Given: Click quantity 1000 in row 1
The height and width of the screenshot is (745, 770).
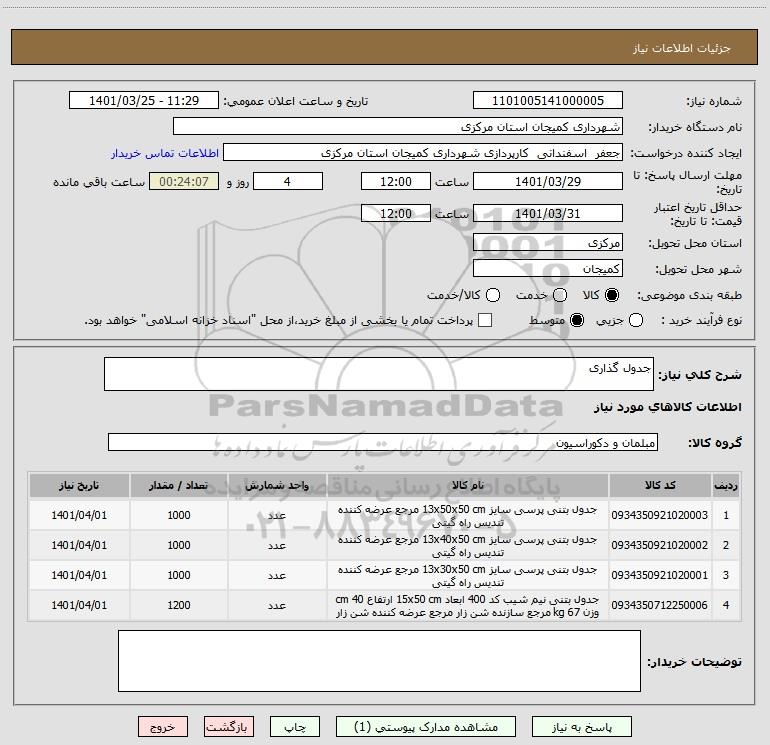Looking at the screenshot, I should pyautogui.click(x=179, y=515).
